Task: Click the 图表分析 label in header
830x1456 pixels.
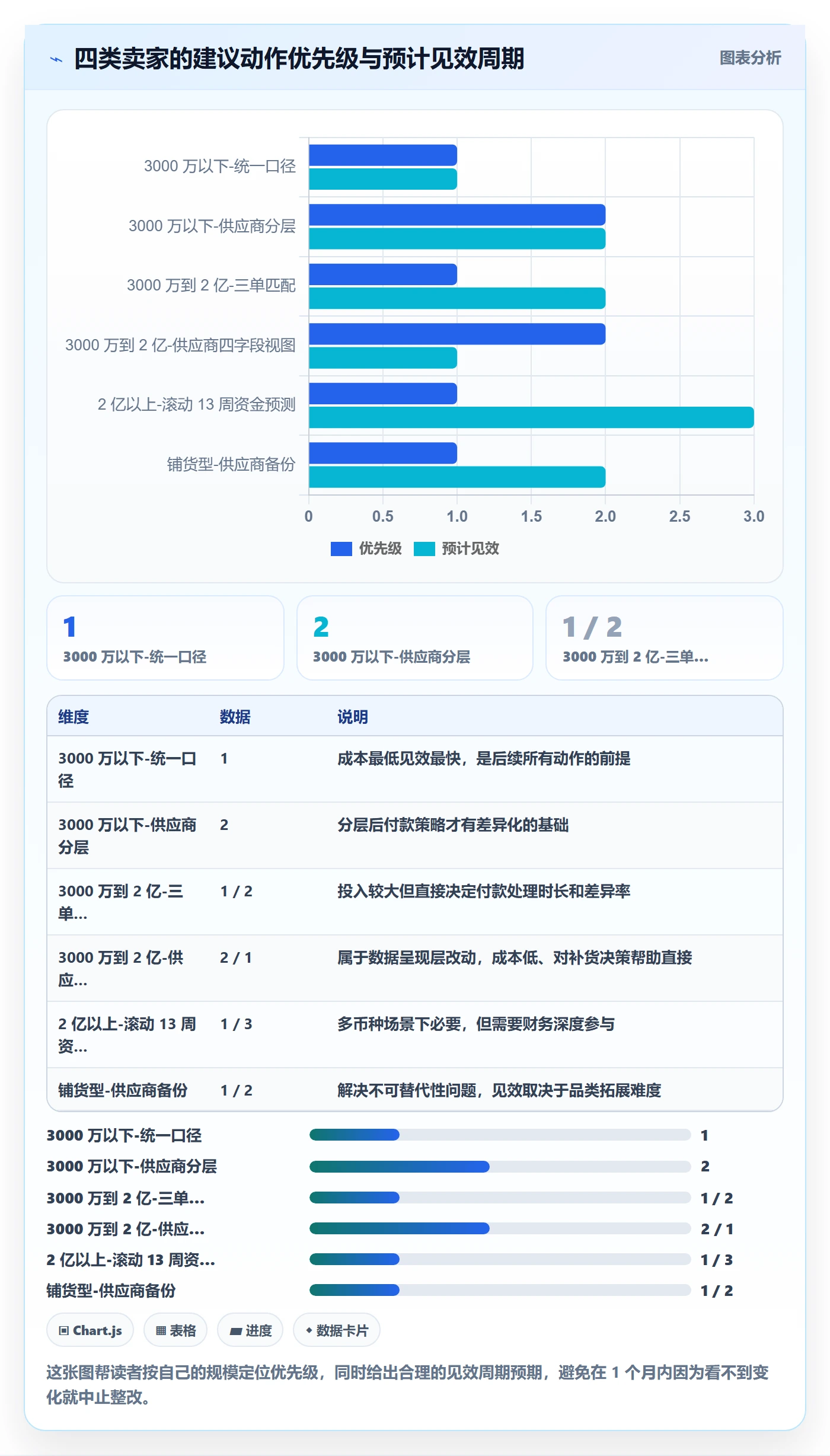Action: (x=750, y=58)
